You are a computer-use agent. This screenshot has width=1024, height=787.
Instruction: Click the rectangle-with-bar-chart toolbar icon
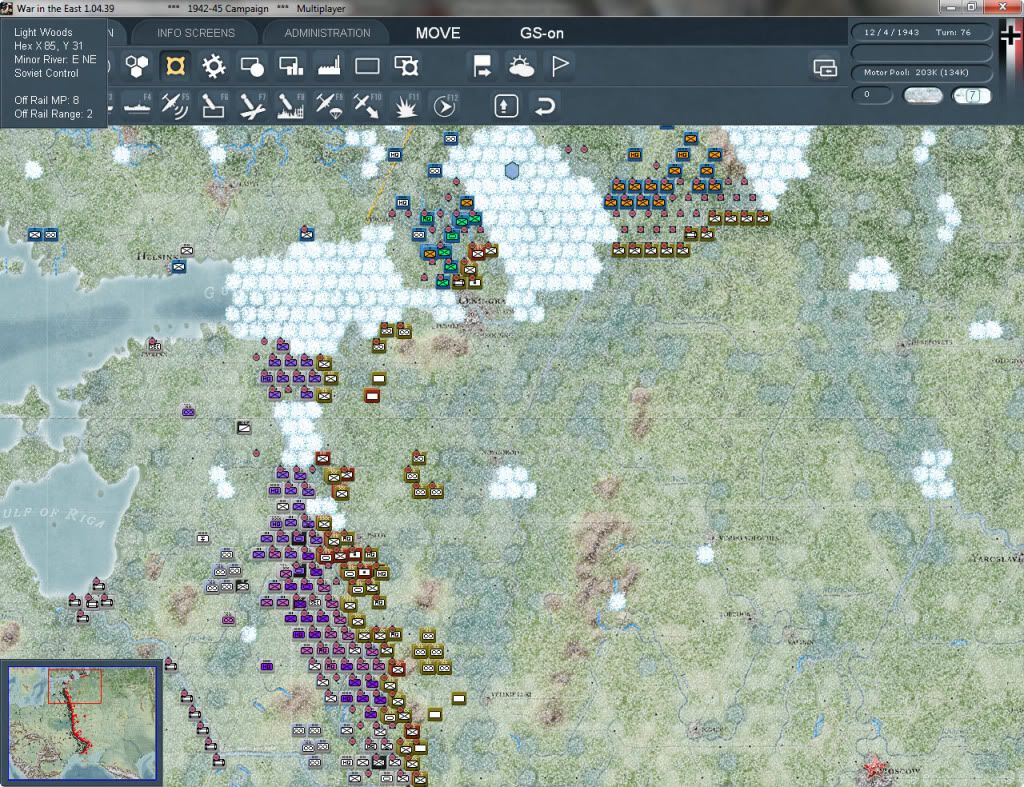(x=291, y=66)
